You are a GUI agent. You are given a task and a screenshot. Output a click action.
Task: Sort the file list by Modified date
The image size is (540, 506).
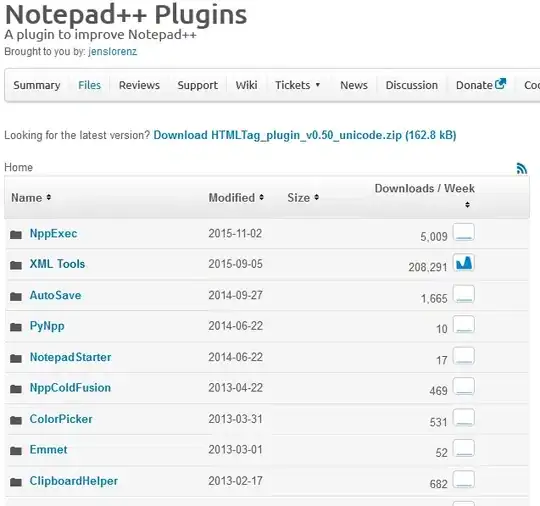point(236,198)
